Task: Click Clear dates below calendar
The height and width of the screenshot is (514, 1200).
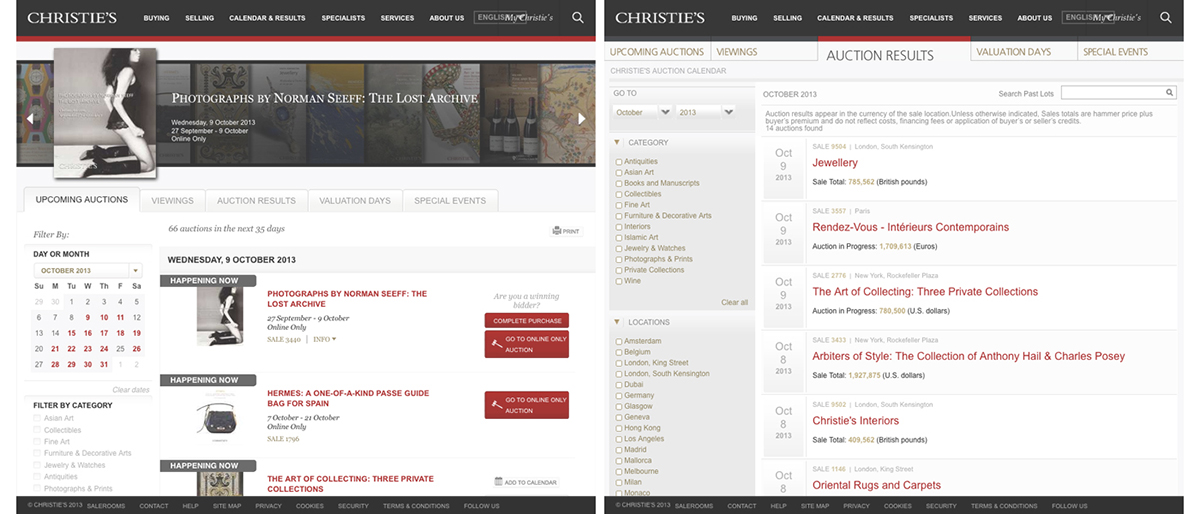Action: click(131, 390)
